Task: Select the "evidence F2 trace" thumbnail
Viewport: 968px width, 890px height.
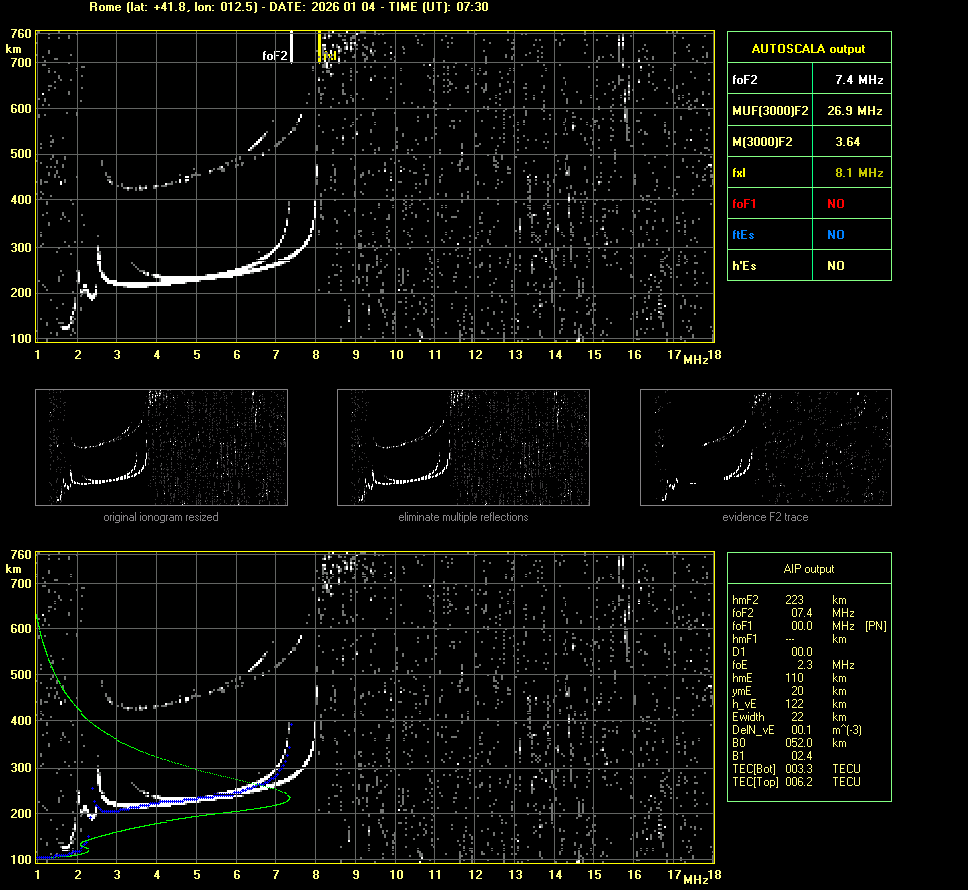Action: [x=765, y=447]
